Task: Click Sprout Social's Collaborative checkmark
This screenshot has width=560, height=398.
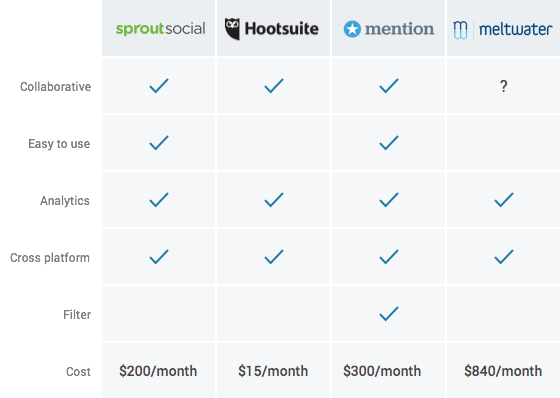Action: pyautogui.click(x=159, y=86)
